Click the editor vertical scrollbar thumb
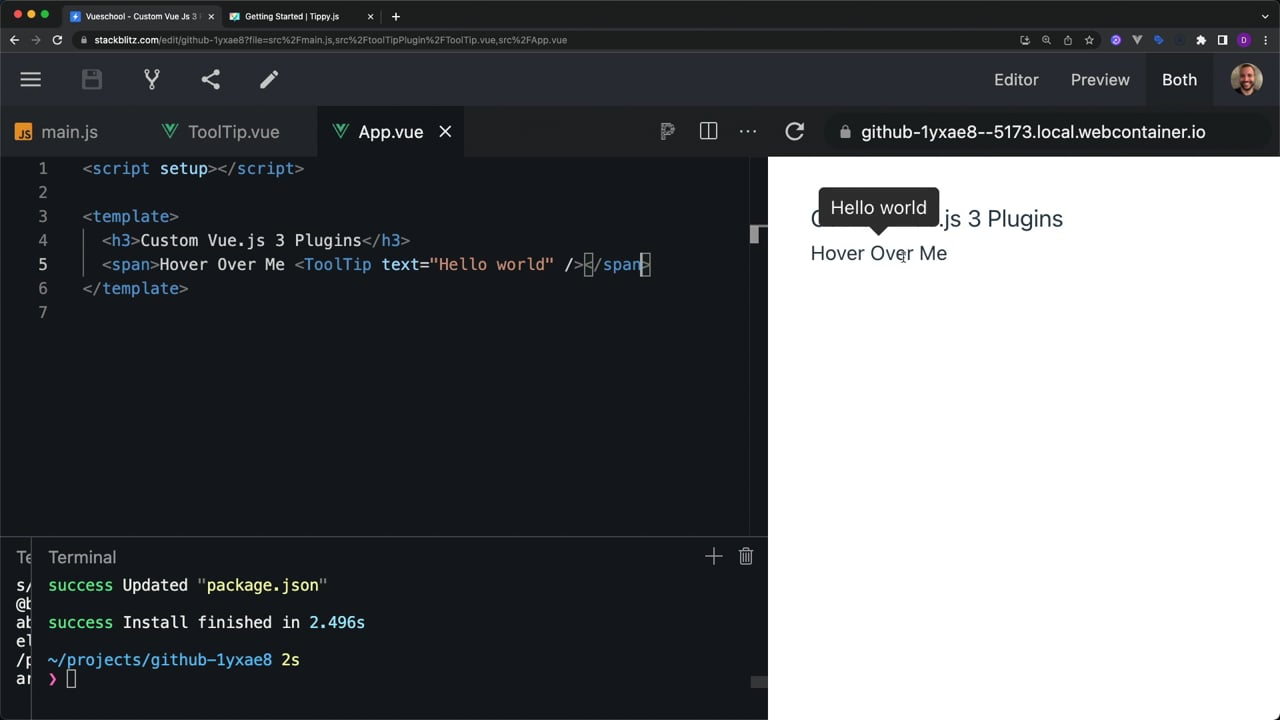This screenshot has width=1280, height=720. pos(758,235)
